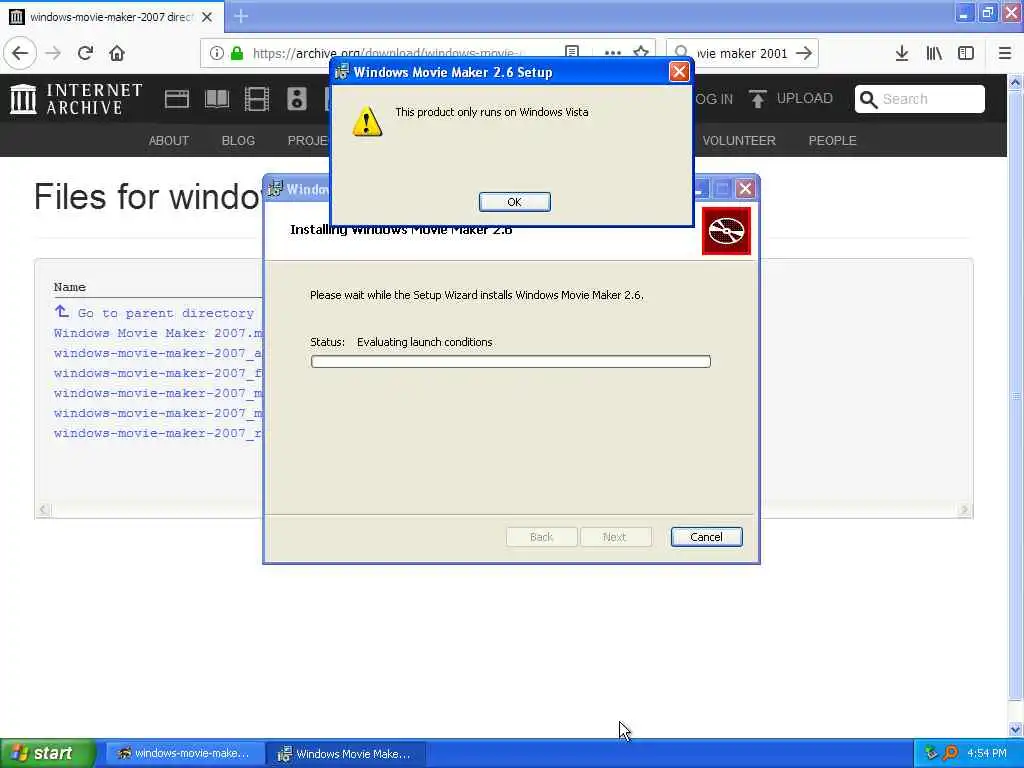Click the installation progress bar
1024x768 pixels.
(x=511, y=362)
